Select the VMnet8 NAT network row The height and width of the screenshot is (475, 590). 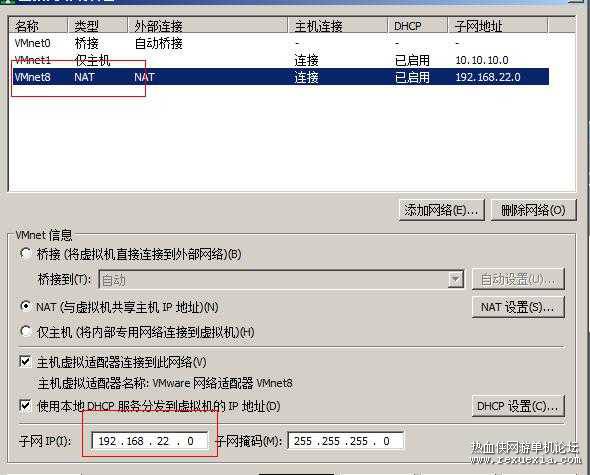280,77
